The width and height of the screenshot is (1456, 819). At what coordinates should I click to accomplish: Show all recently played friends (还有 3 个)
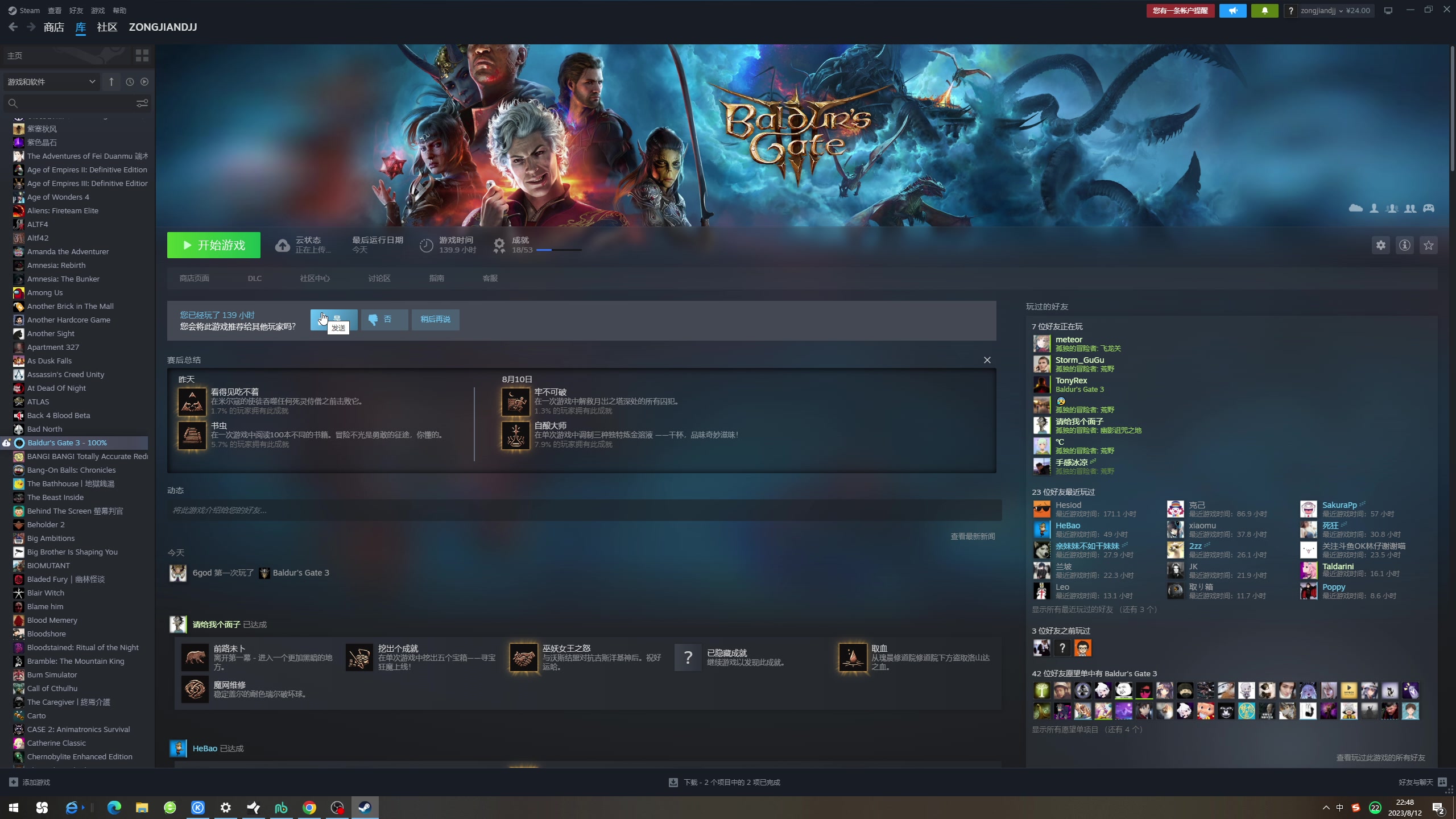click(1094, 609)
